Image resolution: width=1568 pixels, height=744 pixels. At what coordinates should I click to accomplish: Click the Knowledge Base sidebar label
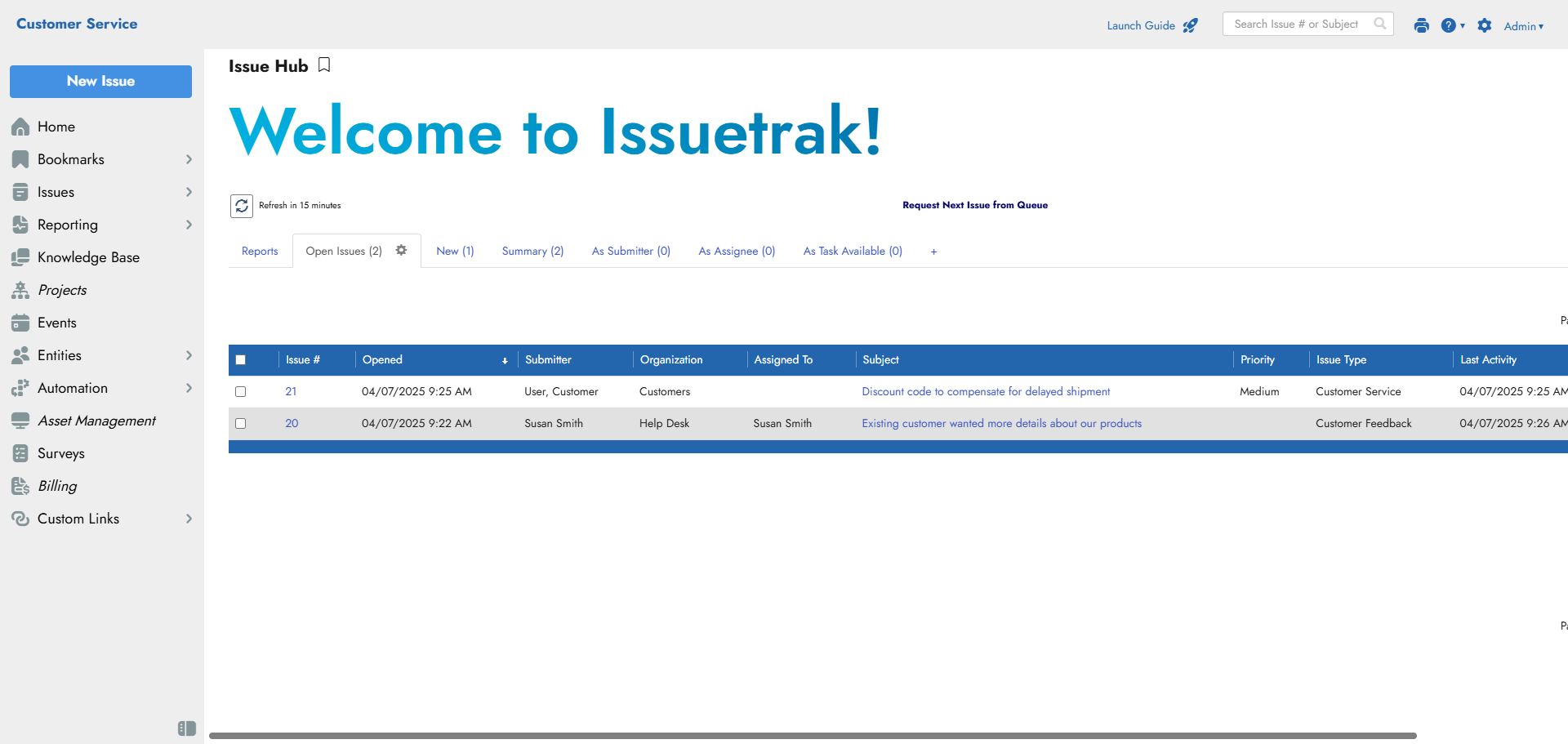(88, 257)
